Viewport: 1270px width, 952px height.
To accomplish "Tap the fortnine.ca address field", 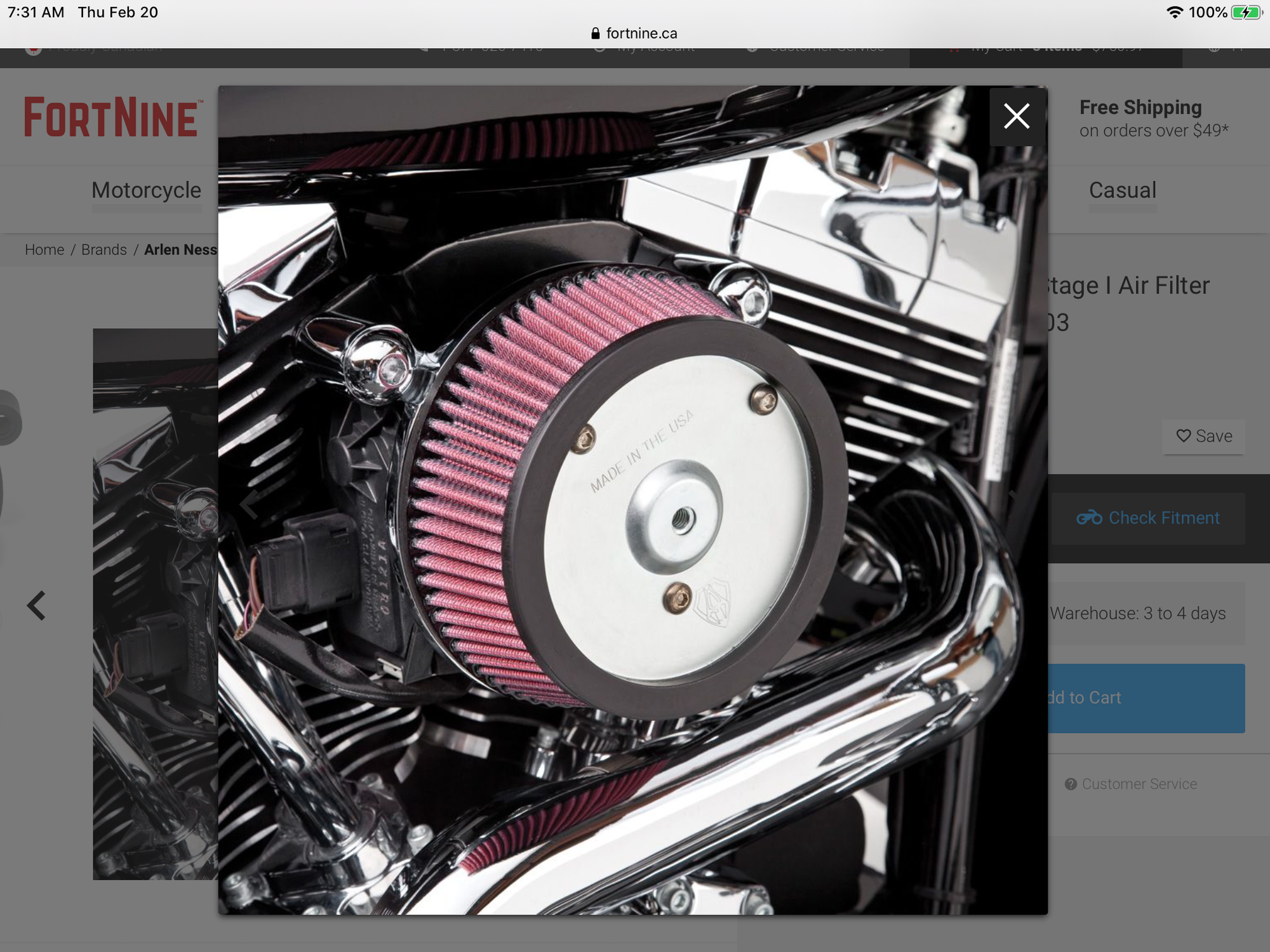I will coord(641,34).
